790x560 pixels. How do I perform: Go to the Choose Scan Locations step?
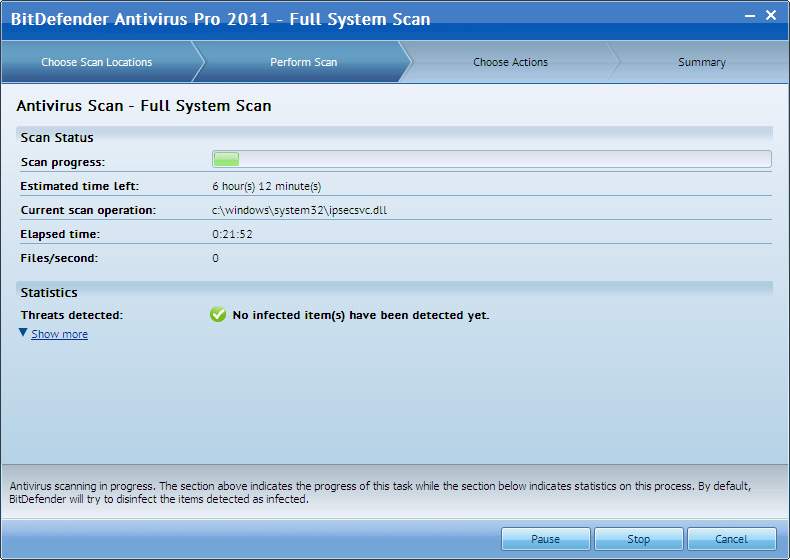(x=97, y=62)
